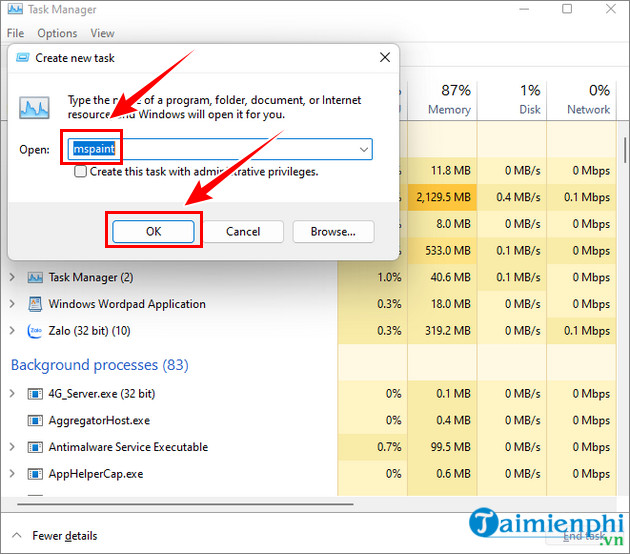The width and height of the screenshot is (630, 554).
Task: Click the Browse... button
Action: tap(333, 231)
